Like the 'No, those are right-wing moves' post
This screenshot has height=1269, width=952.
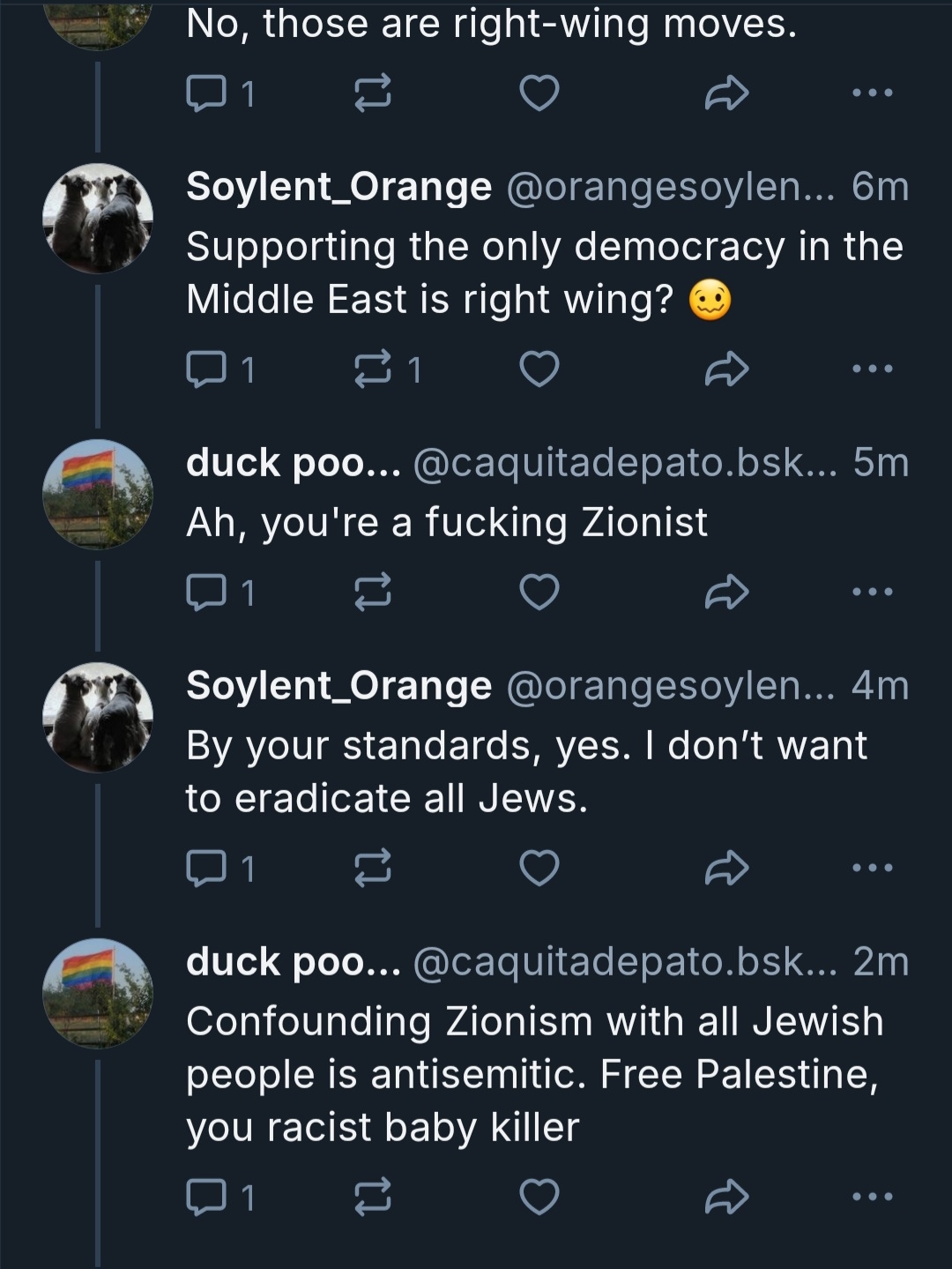[539, 93]
